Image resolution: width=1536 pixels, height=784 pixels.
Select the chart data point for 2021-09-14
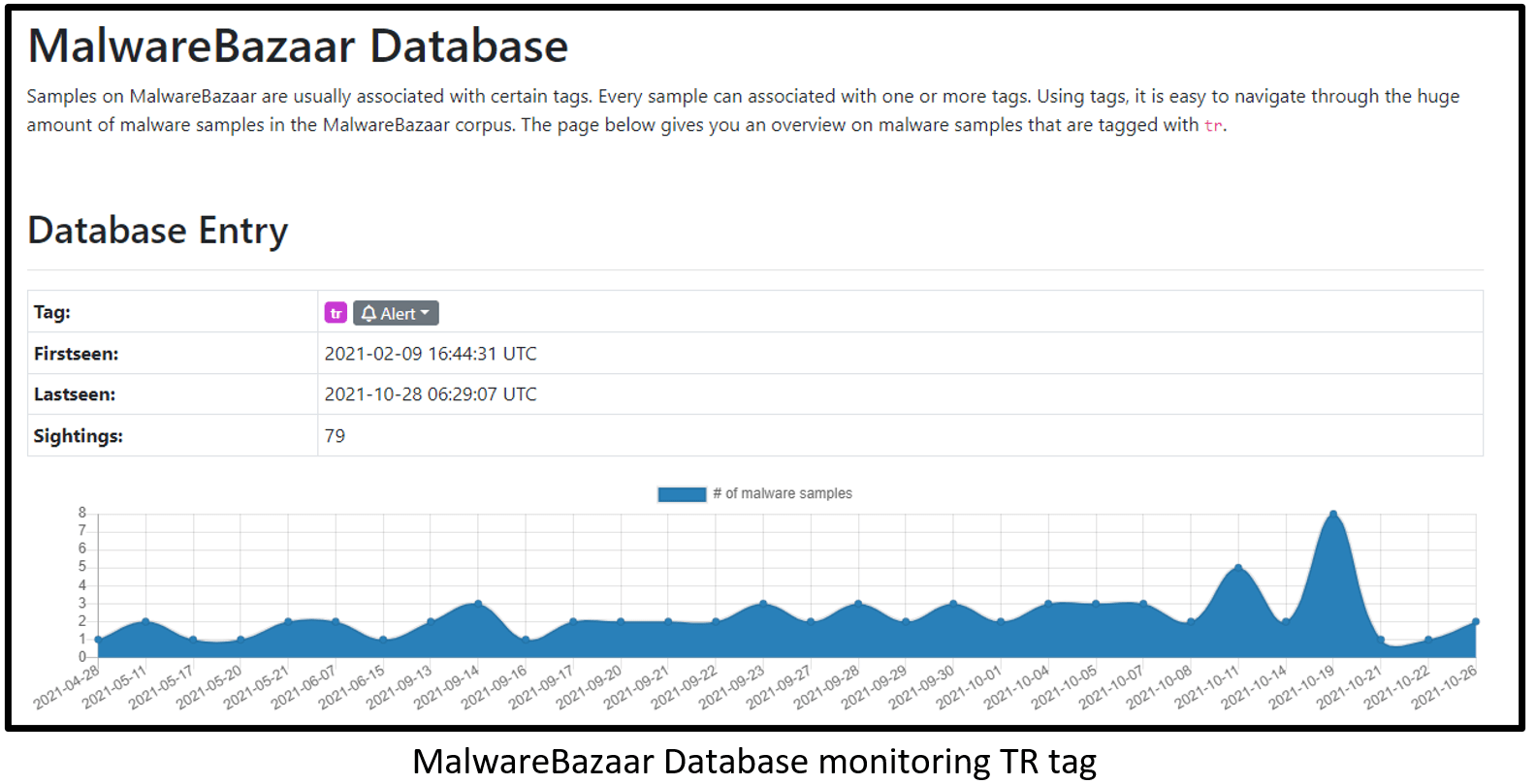478,604
